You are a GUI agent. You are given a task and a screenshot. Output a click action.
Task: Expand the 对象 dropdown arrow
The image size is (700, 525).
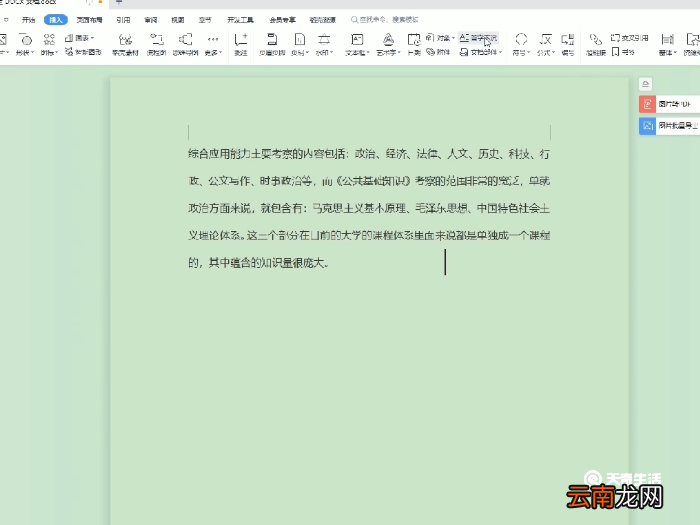[x=453, y=38]
